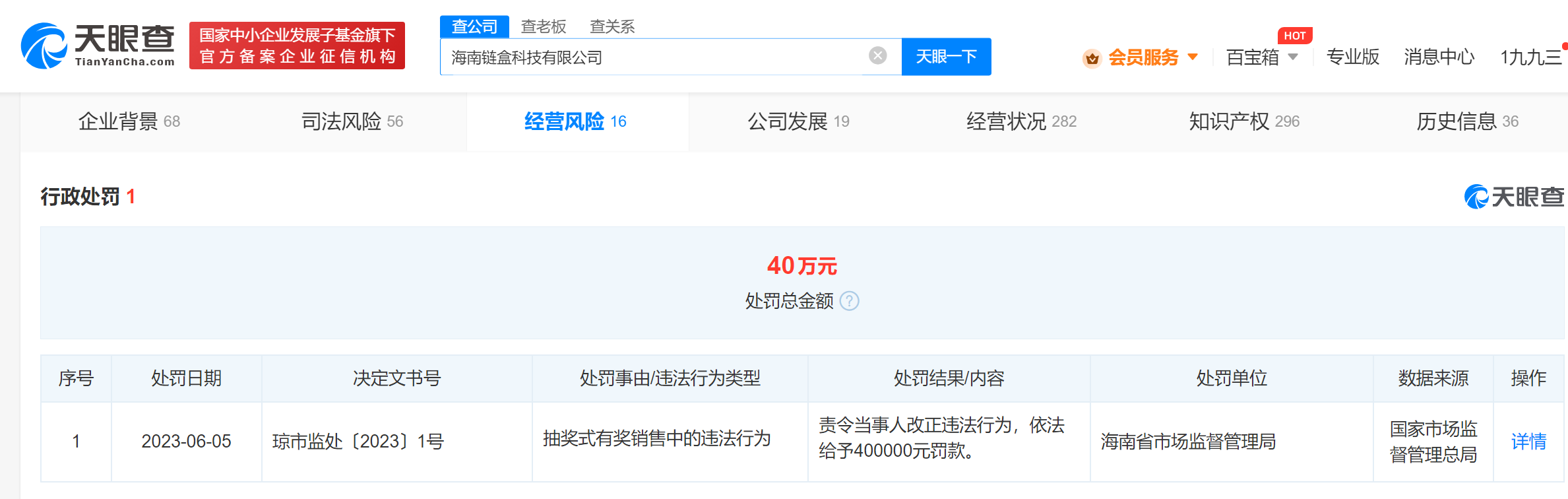
Task: Click cell 抽奖式有奖销售中的违法行为
Action: pyautogui.click(x=656, y=439)
